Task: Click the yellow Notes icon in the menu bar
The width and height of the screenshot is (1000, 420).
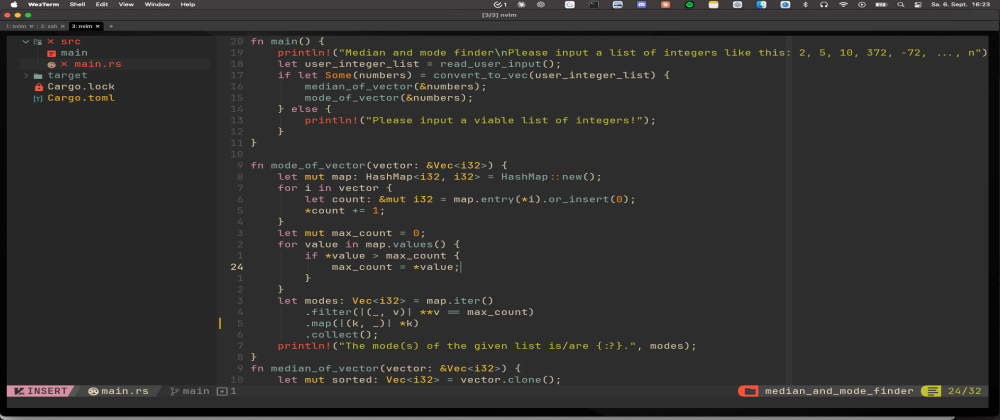Action: point(713,4)
